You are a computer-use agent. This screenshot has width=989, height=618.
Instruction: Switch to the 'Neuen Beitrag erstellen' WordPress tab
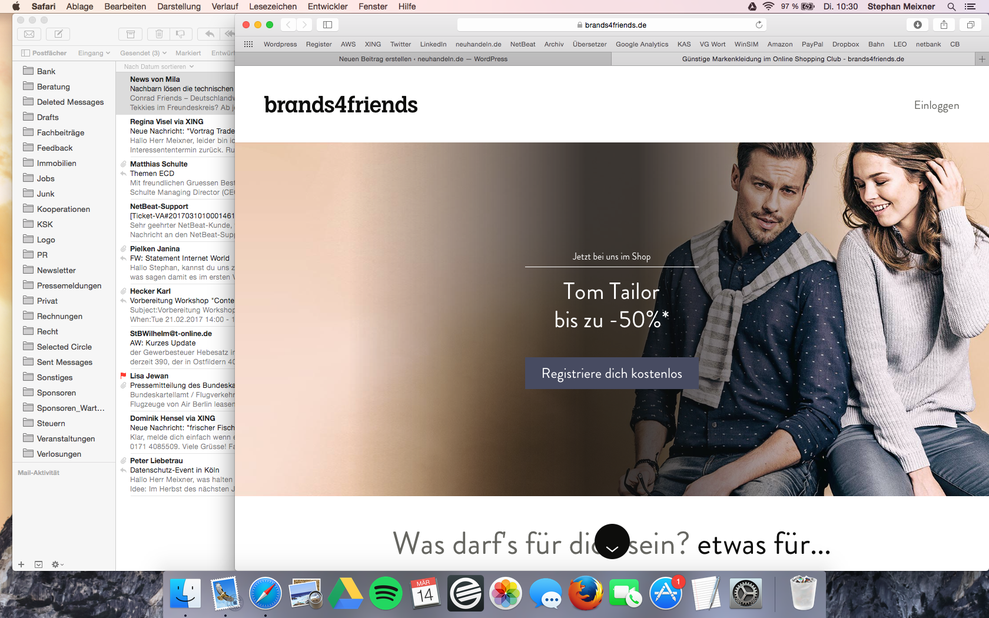(423, 59)
